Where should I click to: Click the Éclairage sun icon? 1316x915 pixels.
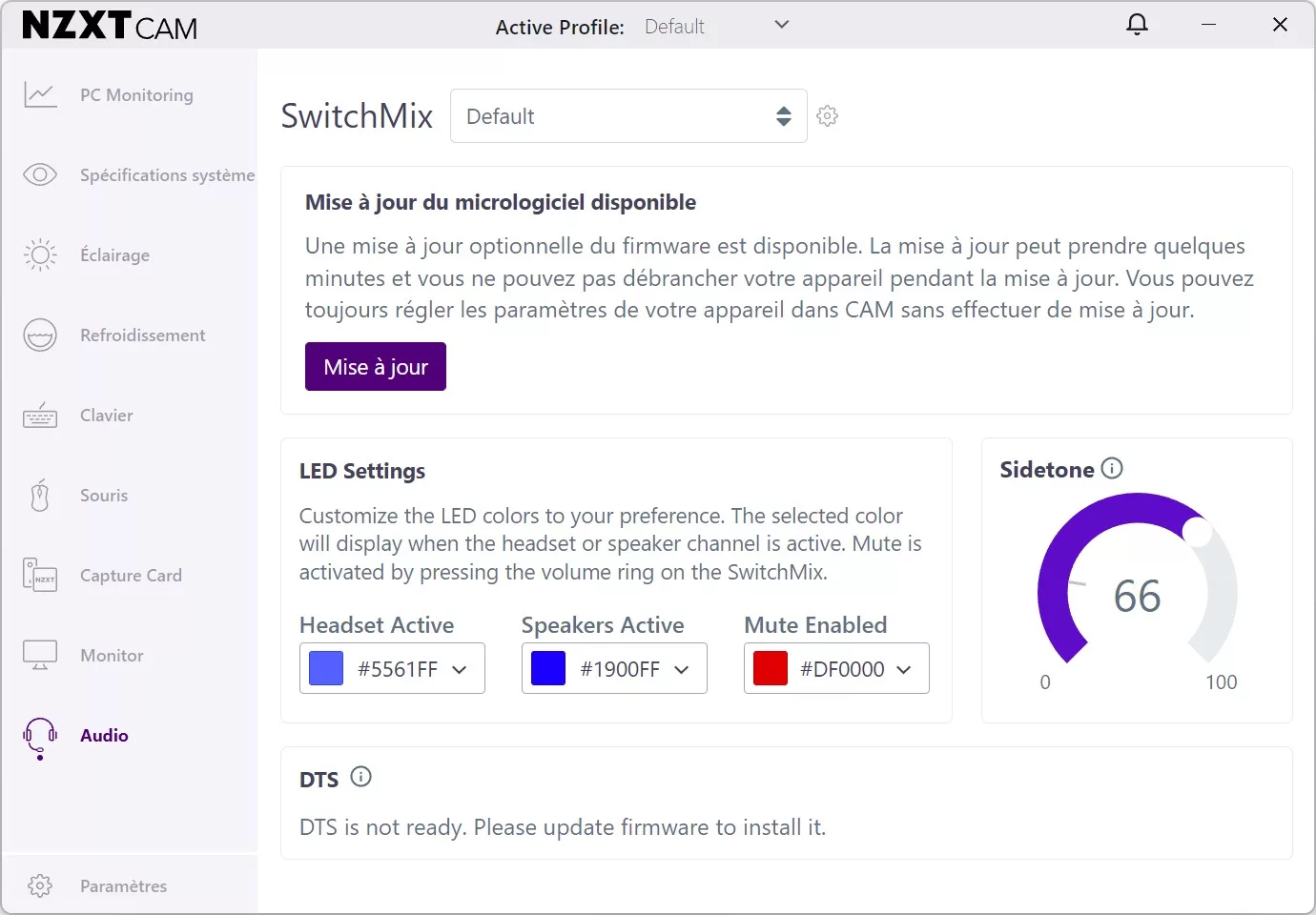pyautogui.click(x=40, y=255)
